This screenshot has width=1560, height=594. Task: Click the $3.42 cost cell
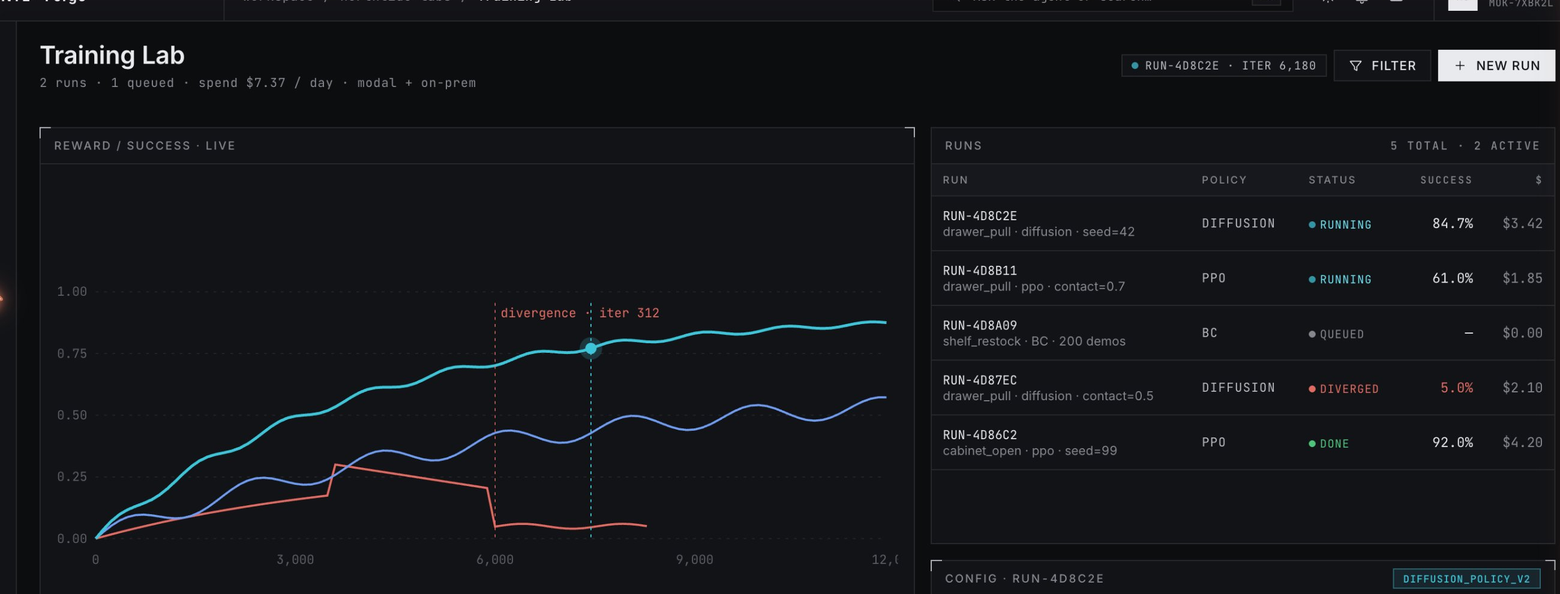[x=1522, y=223]
